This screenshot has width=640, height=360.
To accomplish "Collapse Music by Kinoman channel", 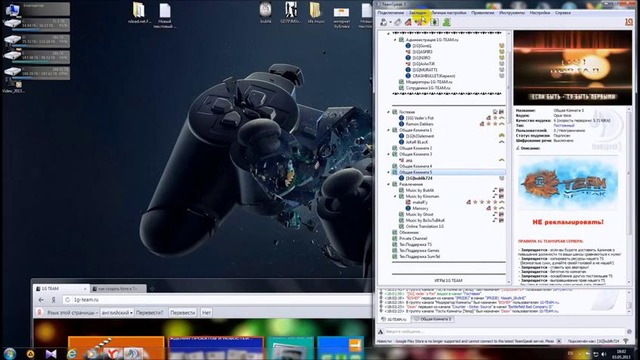I will pyautogui.click(x=395, y=196).
